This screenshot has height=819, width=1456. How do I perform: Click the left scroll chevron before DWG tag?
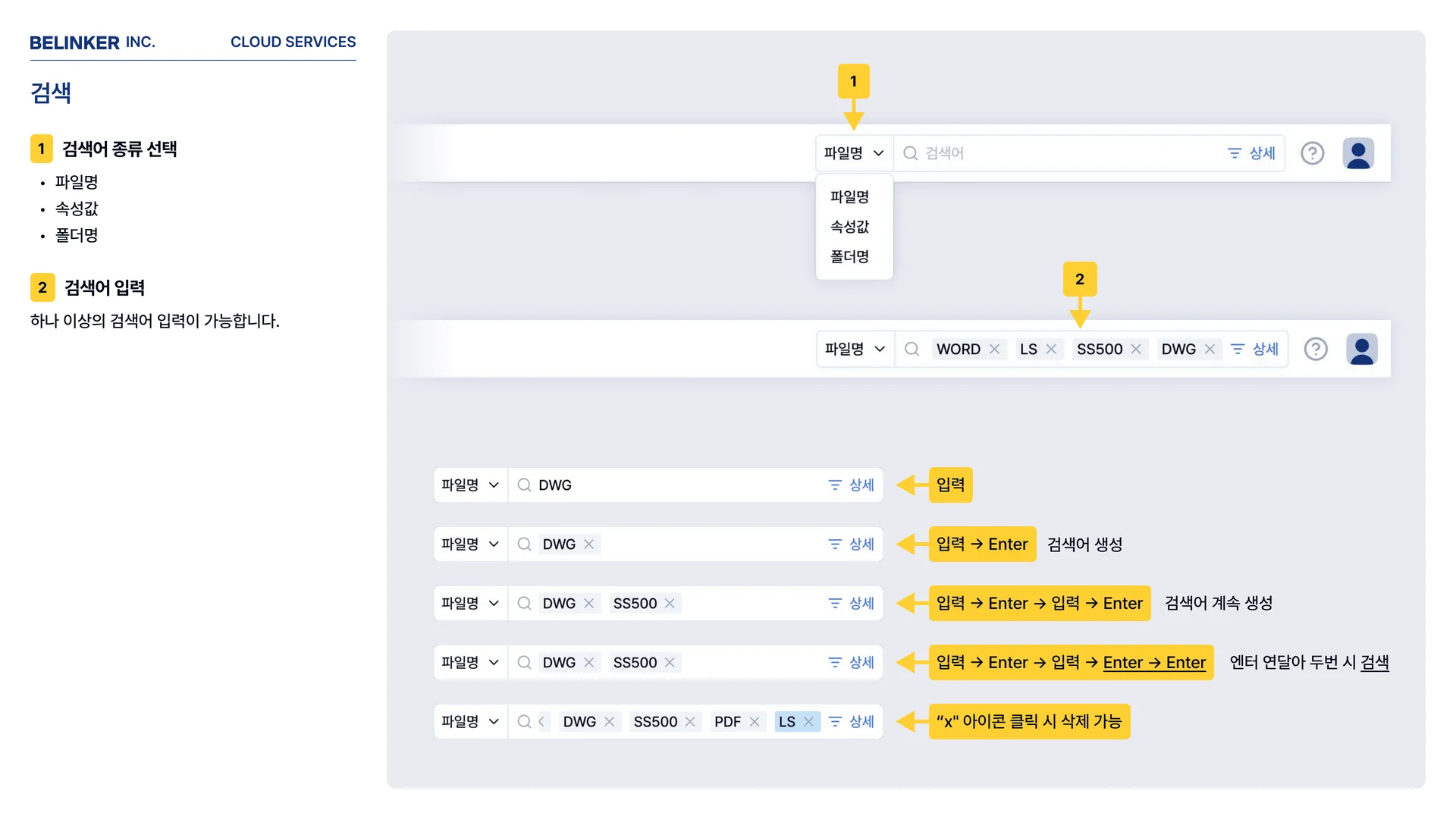tap(541, 722)
